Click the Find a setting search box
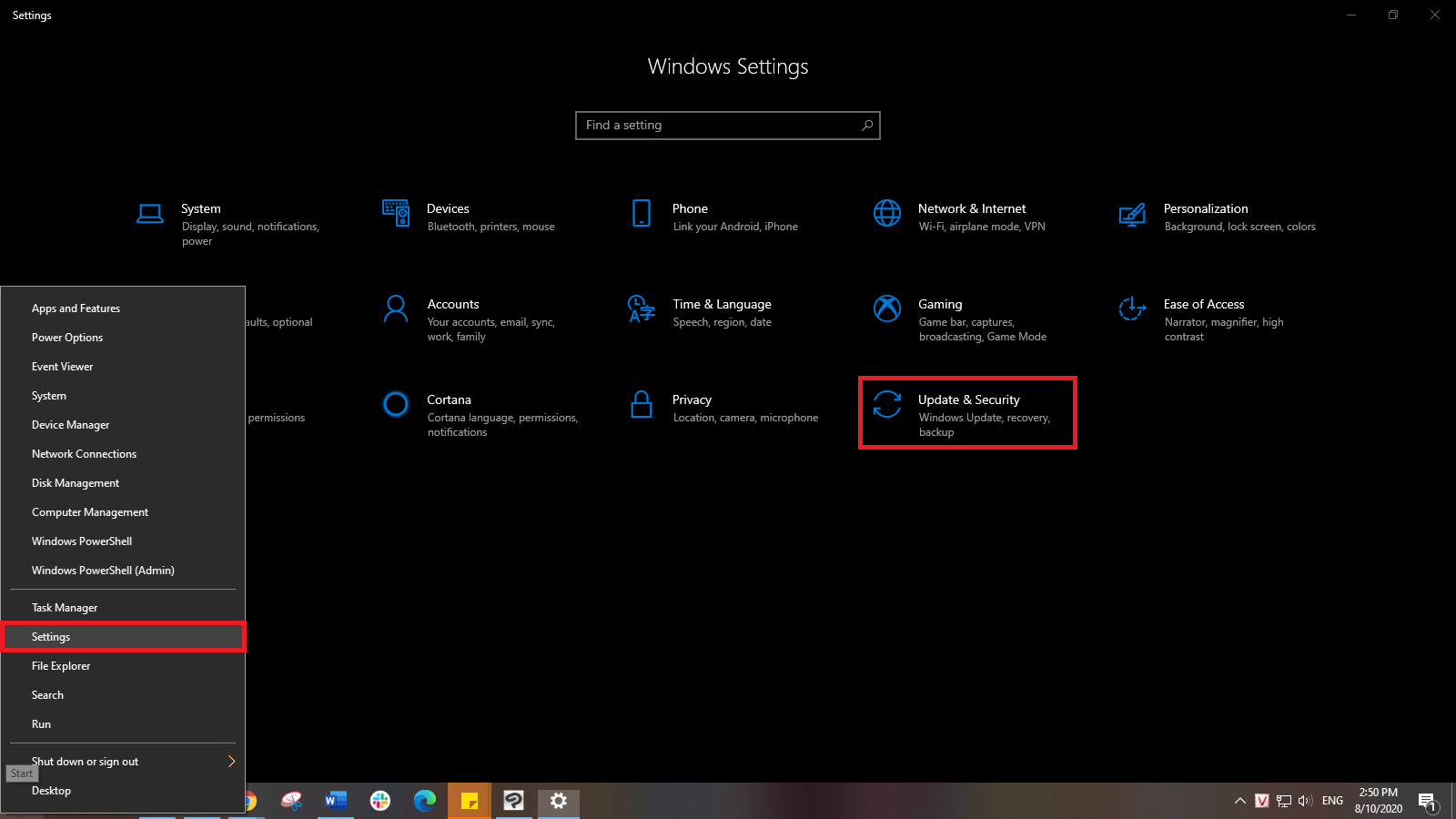 [x=728, y=126]
